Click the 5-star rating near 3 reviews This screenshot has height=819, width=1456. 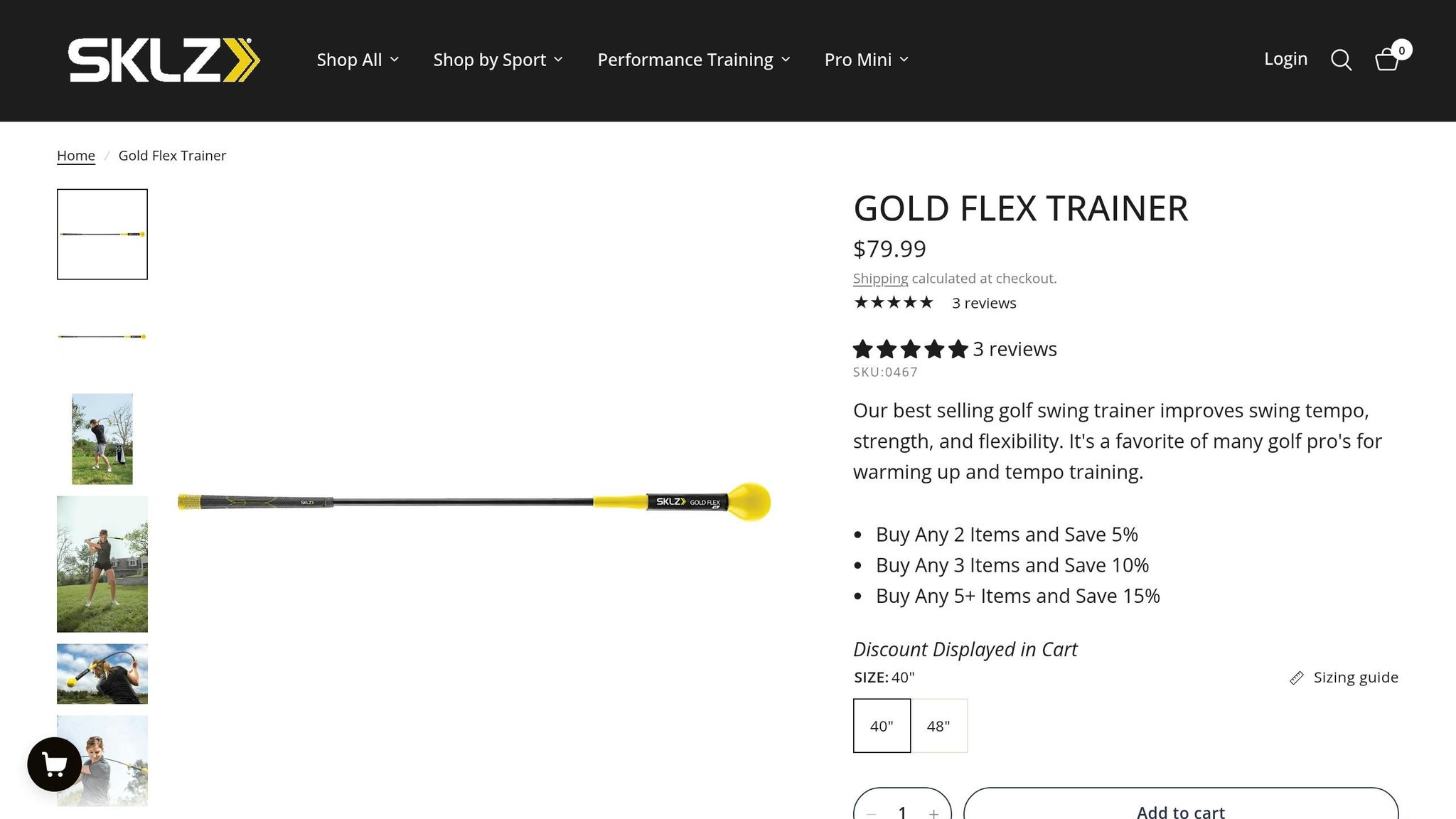point(894,302)
